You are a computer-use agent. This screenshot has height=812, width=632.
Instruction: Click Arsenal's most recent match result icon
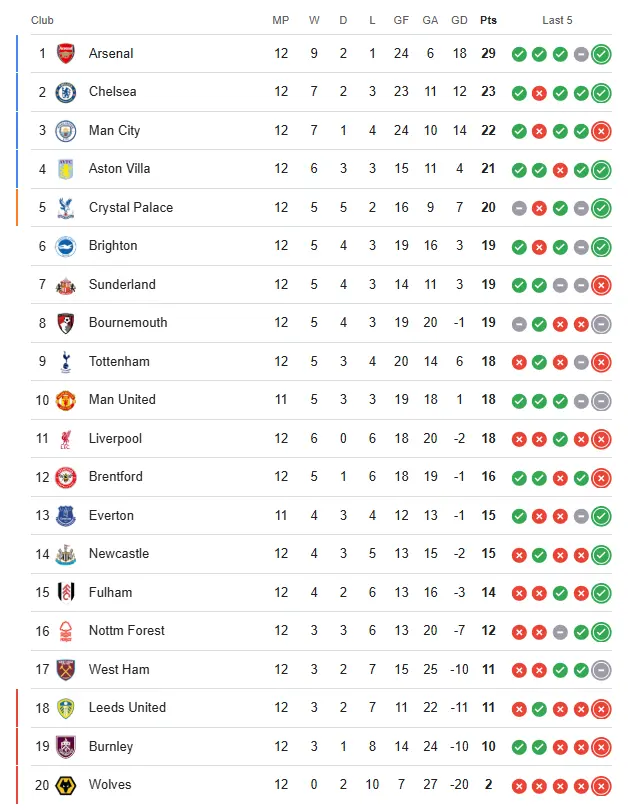[x=601, y=54]
